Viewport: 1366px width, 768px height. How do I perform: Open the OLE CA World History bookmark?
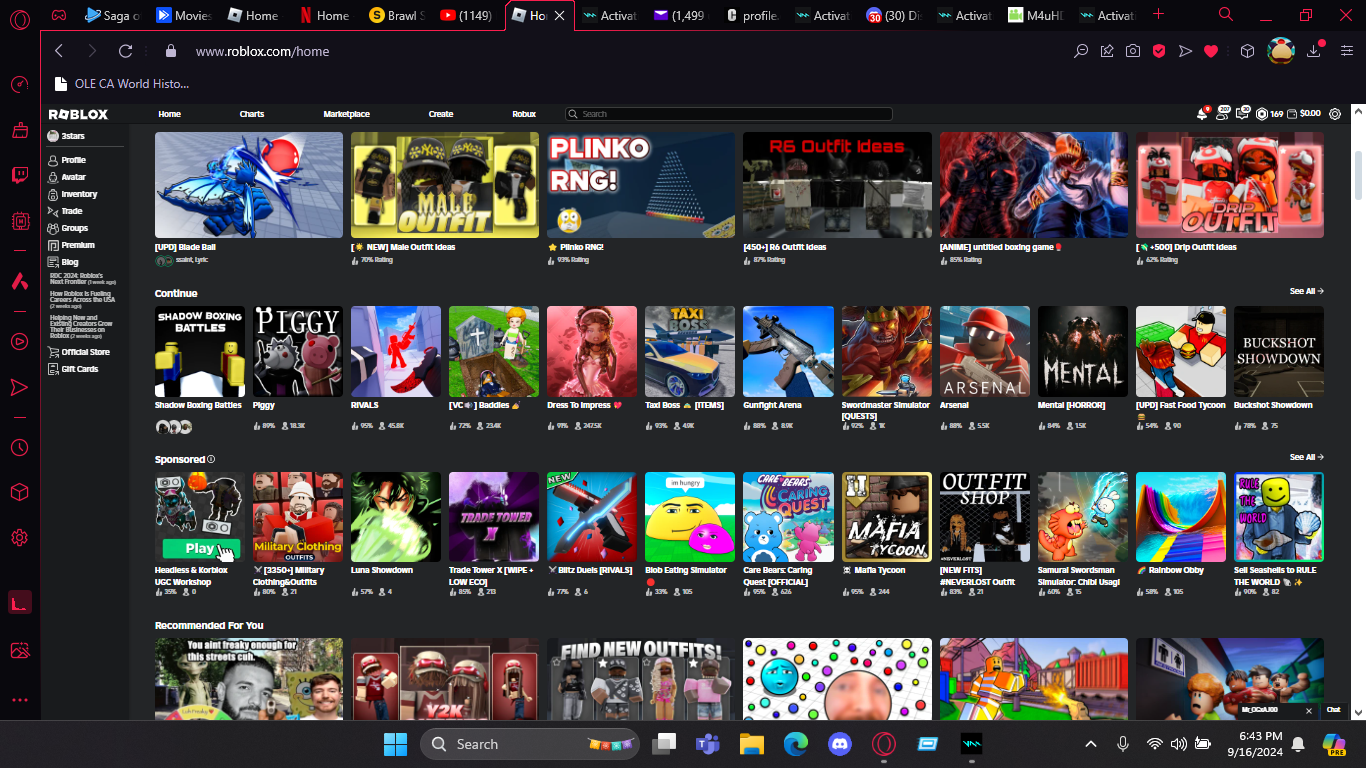(122, 83)
